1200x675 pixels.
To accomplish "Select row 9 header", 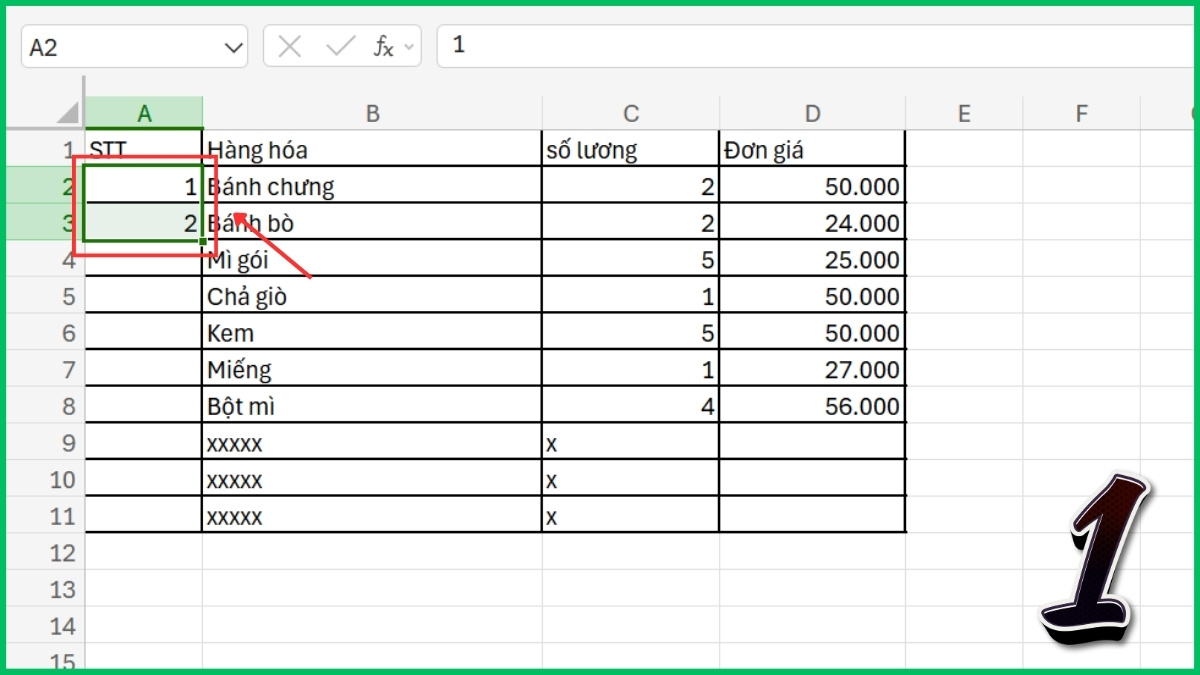I will [46, 442].
